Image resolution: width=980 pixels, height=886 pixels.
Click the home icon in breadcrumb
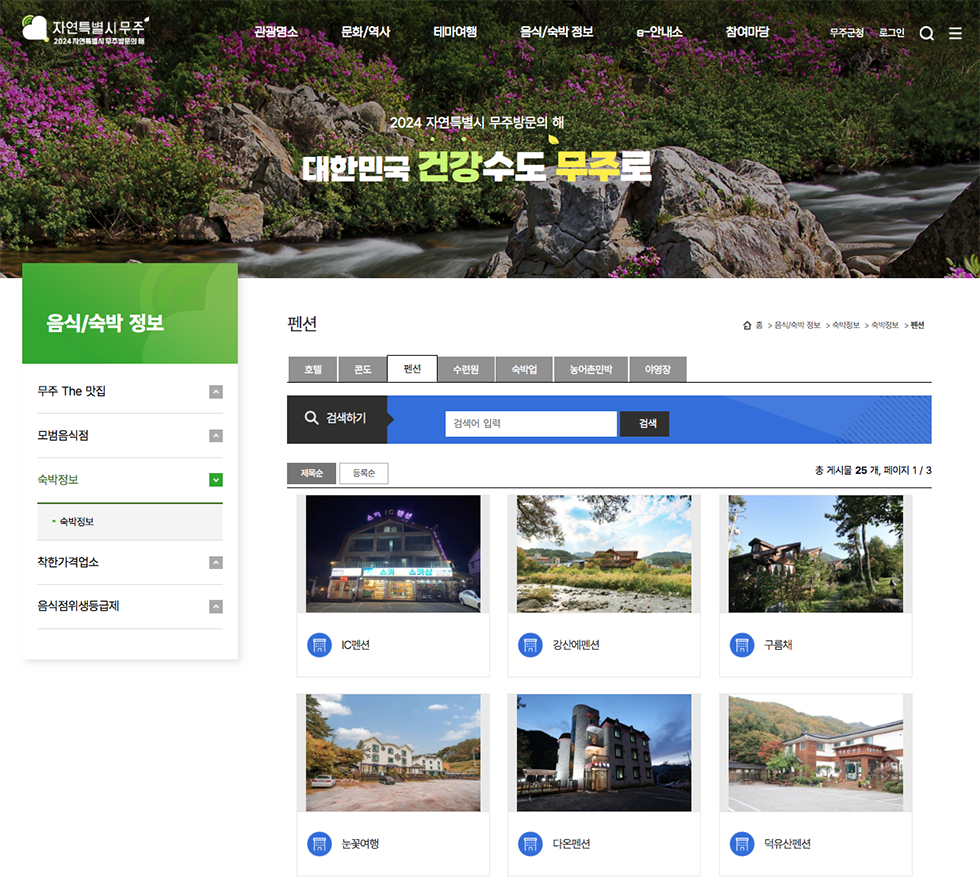point(747,325)
